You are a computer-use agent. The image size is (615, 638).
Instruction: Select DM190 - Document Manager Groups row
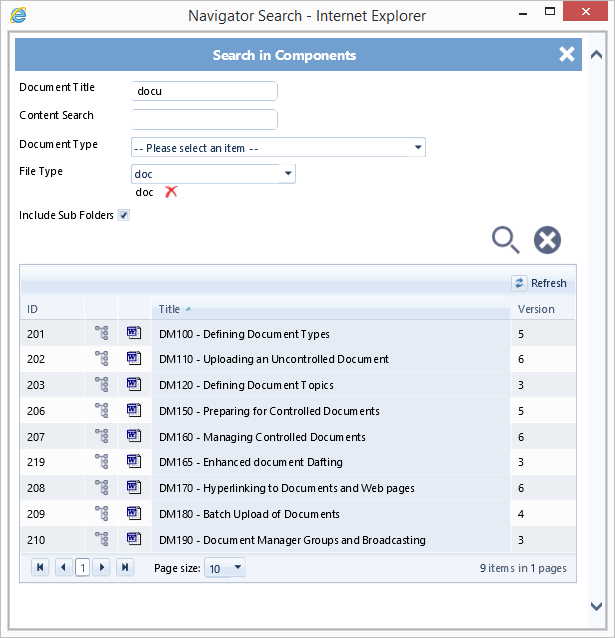pyautogui.click(x=298, y=540)
